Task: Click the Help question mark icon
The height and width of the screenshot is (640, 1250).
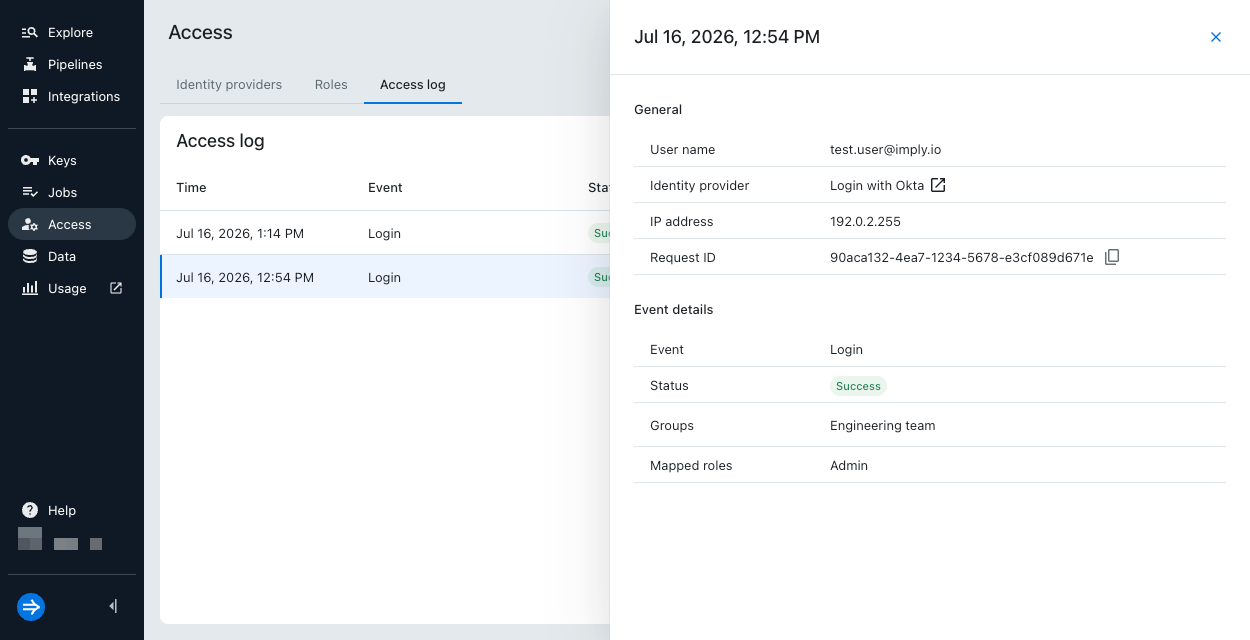Action: pos(30,510)
